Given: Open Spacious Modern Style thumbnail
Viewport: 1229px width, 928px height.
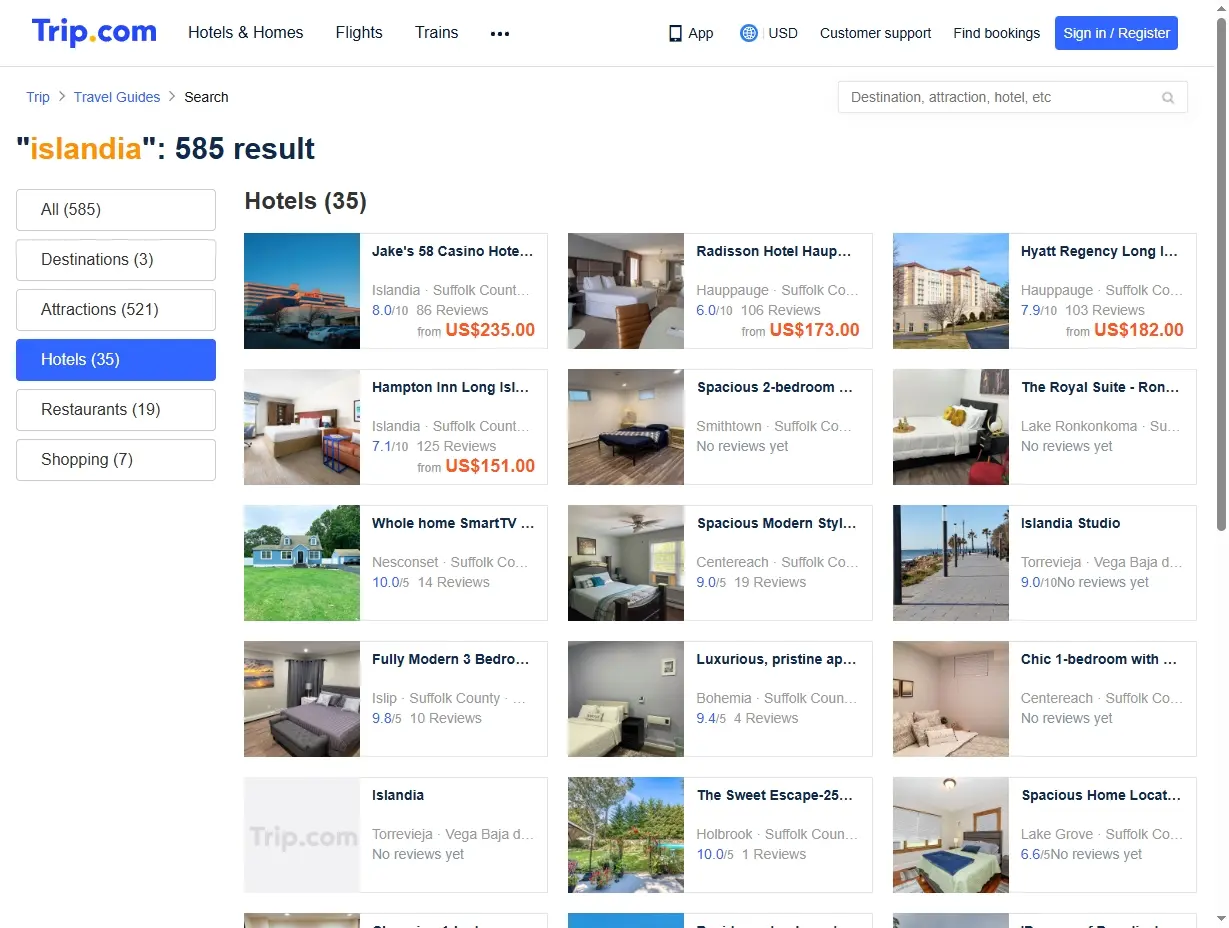Looking at the screenshot, I should 626,563.
